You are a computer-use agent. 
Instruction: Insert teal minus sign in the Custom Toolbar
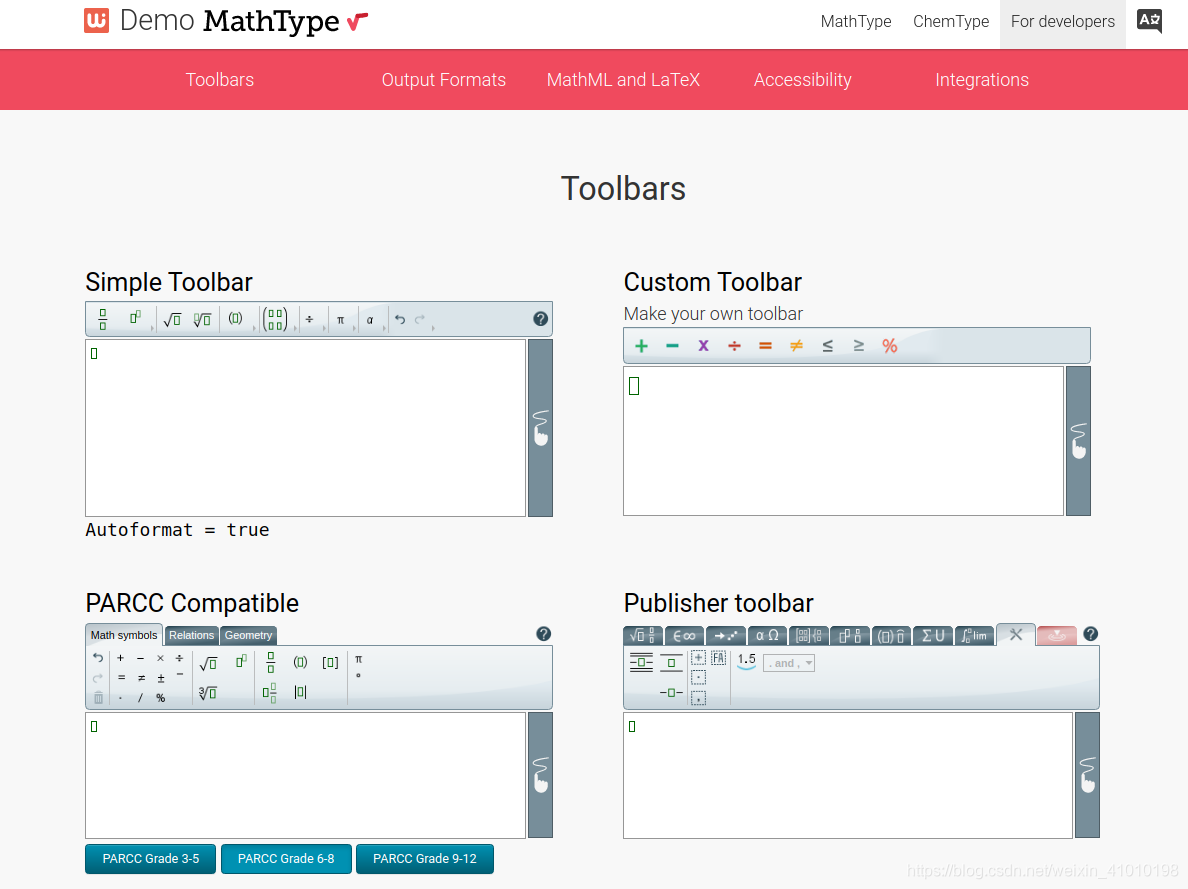click(672, 346)
